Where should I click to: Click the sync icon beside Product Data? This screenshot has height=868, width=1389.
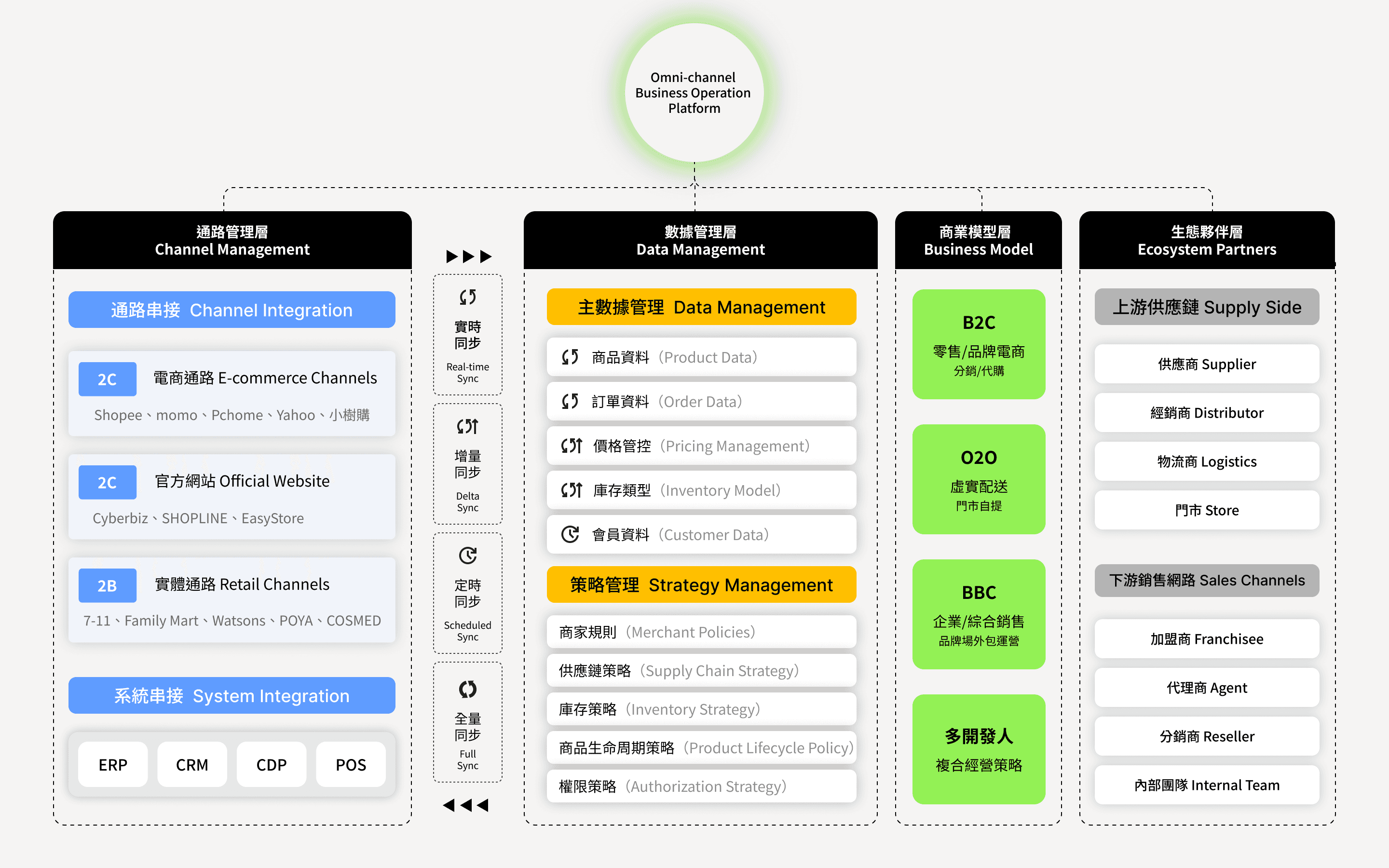[x=570, y=356]
